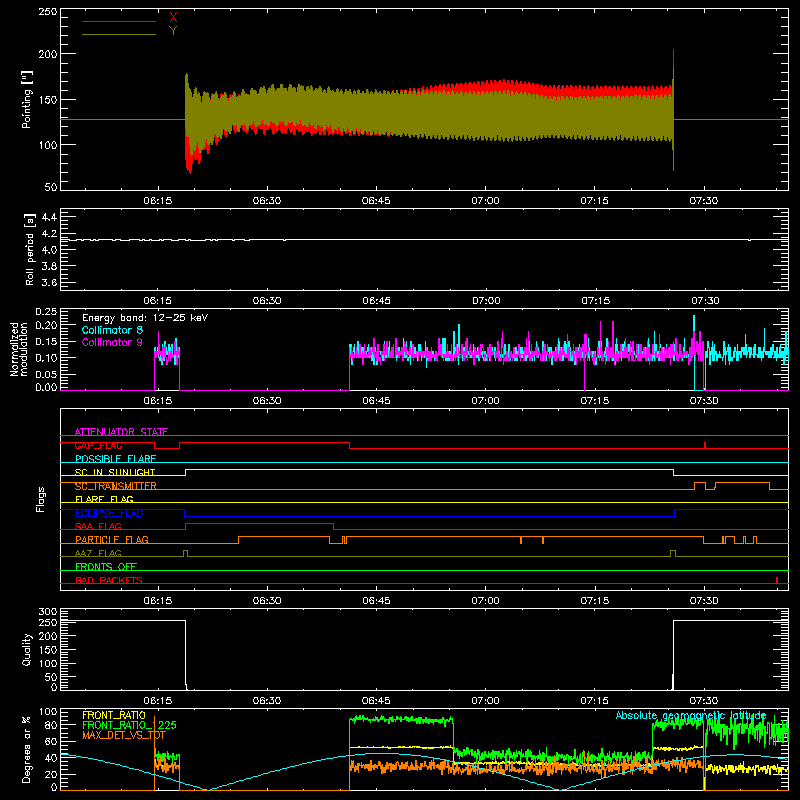Click the AAZ_FLAG label
The height and width of the screenshot is (800, 800).
98,553
